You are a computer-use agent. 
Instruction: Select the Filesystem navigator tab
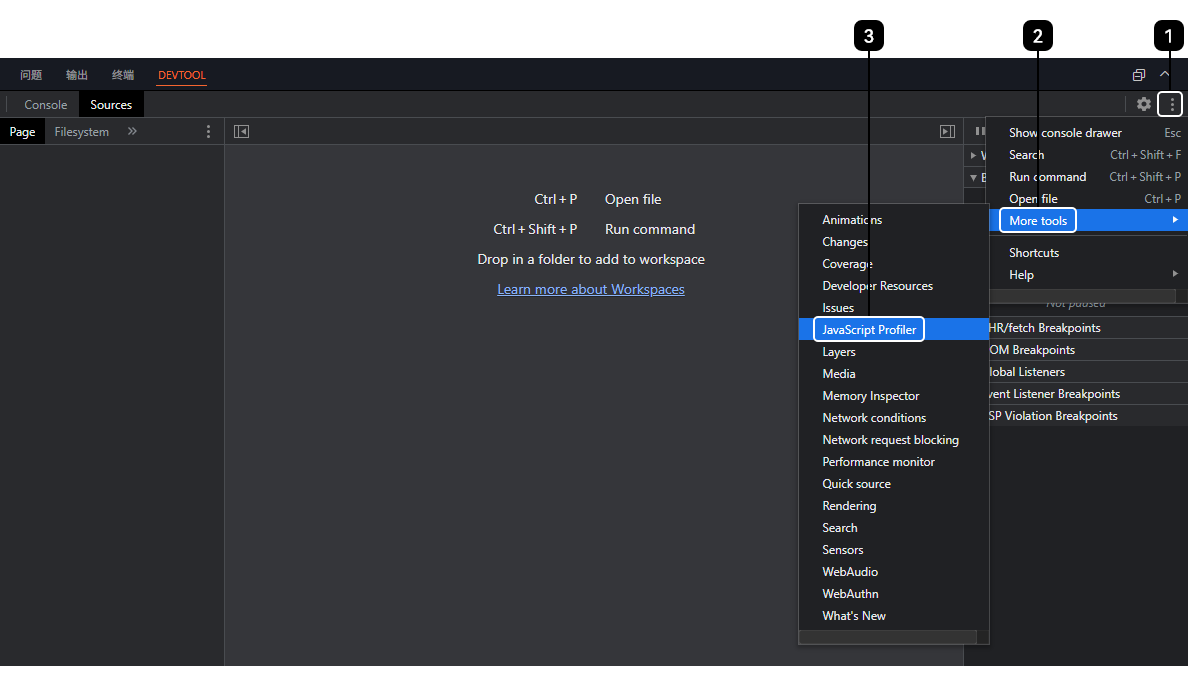pyautogui.click(x=82, y=132)
